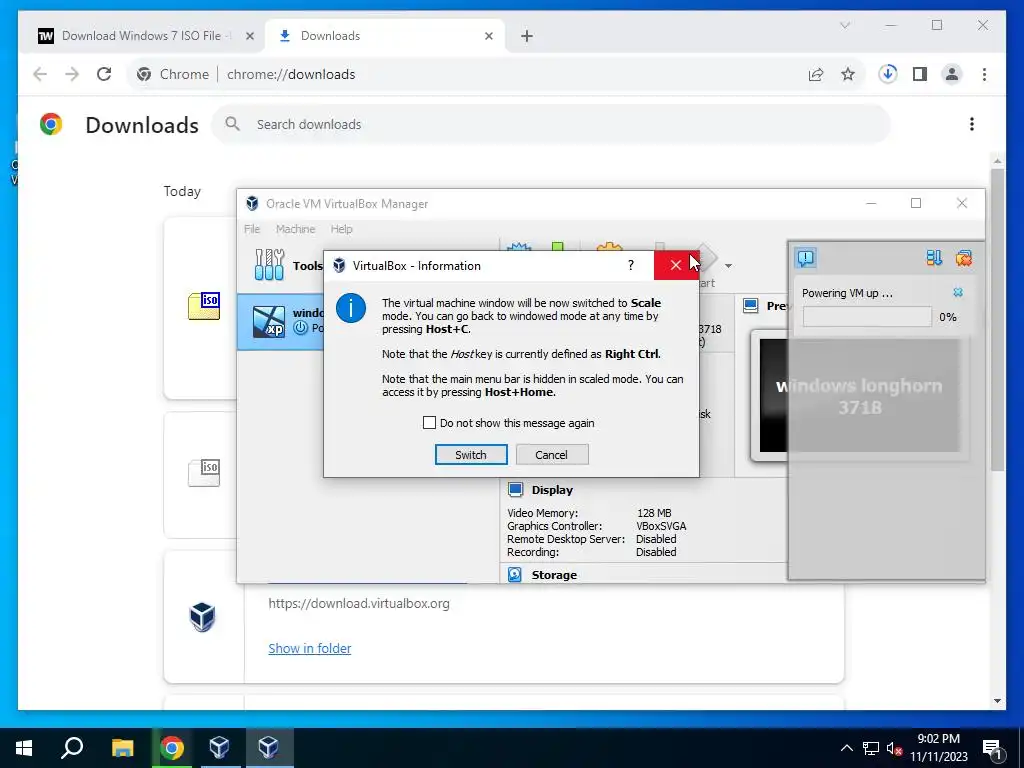
Task: Click the VirtualBox download file icon
Action: 202,616
